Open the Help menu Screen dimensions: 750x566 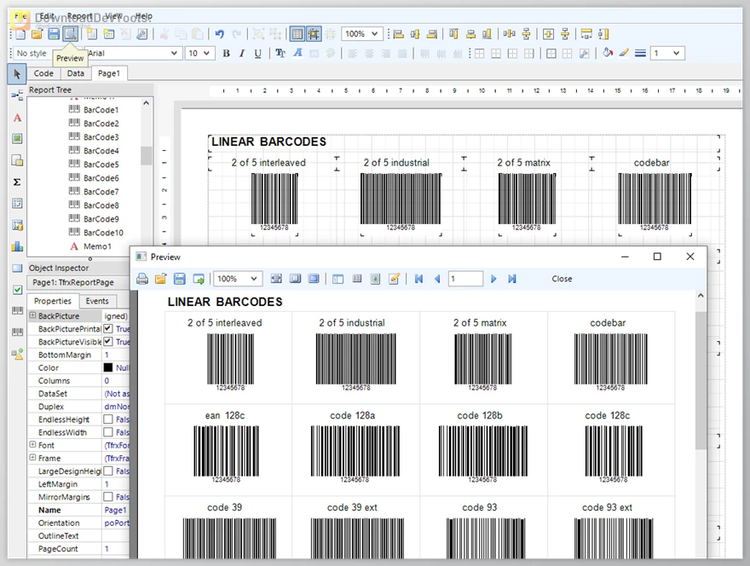(x=143, y=16)
